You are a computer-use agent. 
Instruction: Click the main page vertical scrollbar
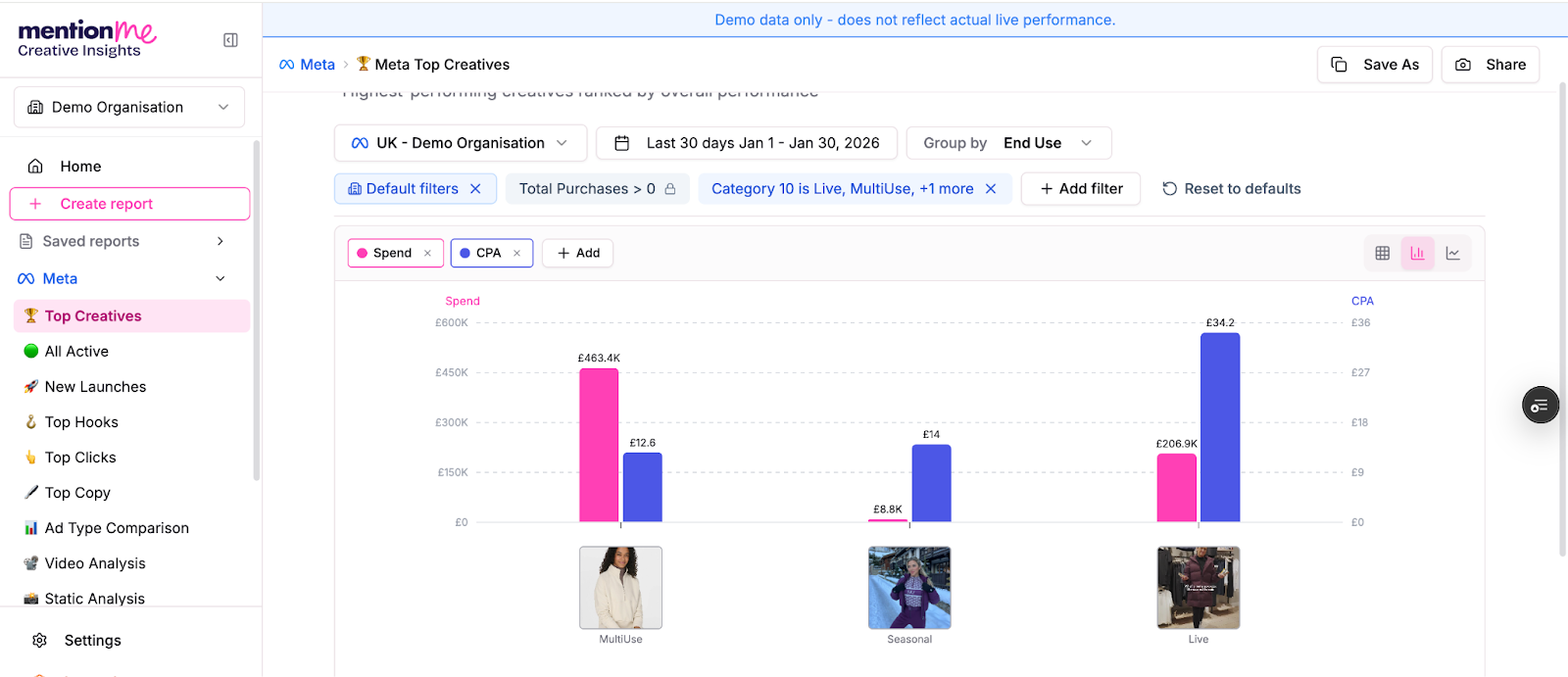coord(1563,319)
